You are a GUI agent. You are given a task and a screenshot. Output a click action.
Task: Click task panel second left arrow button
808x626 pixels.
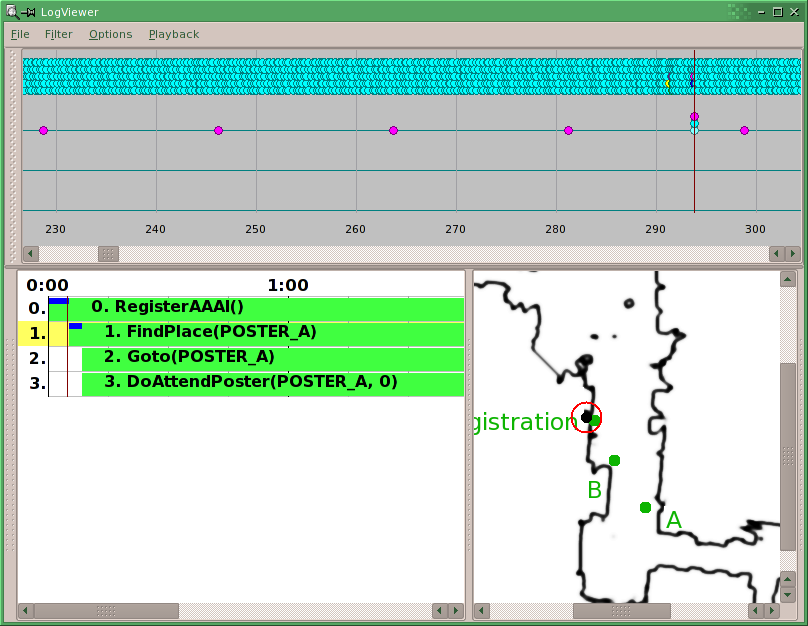point(440,611)
